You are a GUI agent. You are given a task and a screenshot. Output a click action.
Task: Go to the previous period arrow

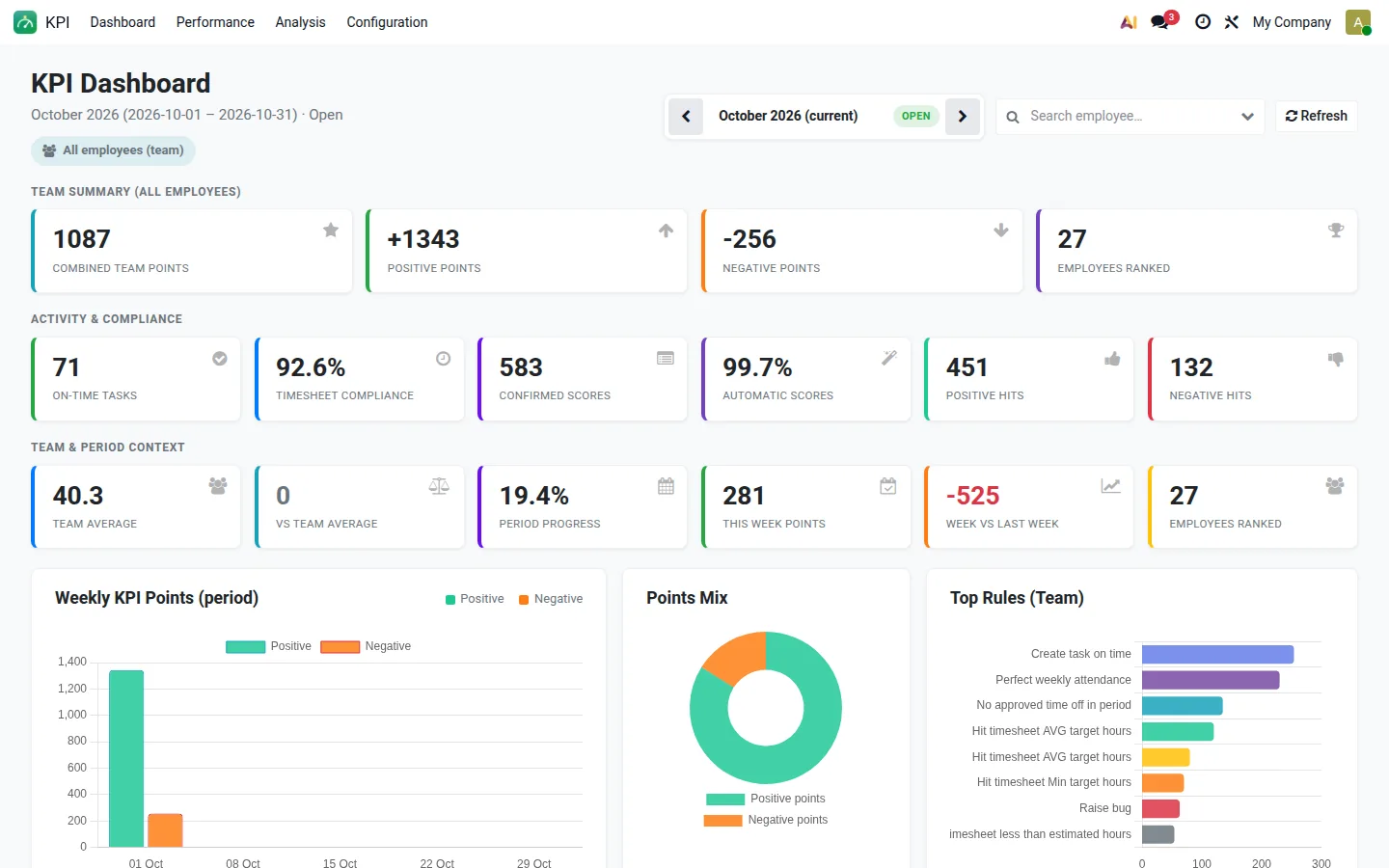686,117
